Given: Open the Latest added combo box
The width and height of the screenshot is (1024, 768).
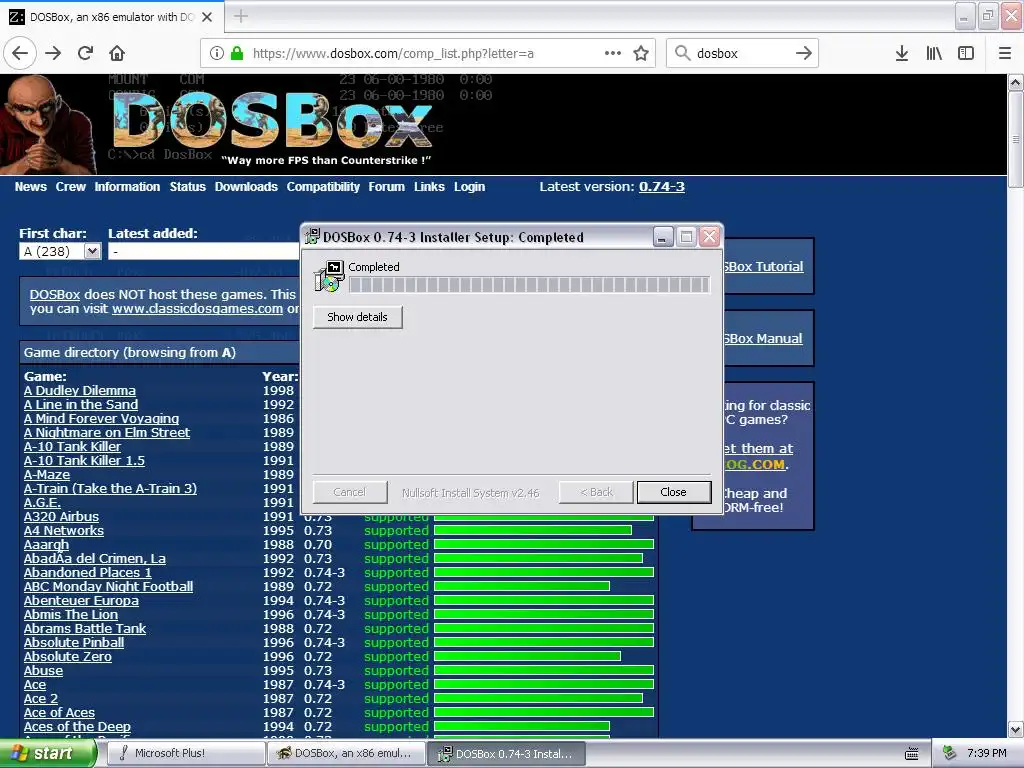Looking at the screenshot, I should (202, 251).
